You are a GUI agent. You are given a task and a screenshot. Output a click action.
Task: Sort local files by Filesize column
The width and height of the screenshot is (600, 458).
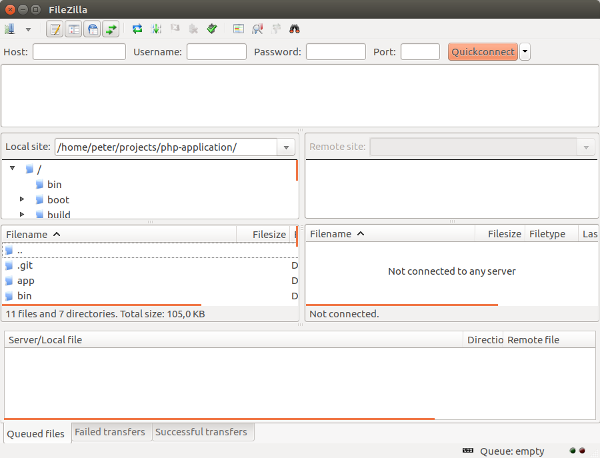coord(265,234)
